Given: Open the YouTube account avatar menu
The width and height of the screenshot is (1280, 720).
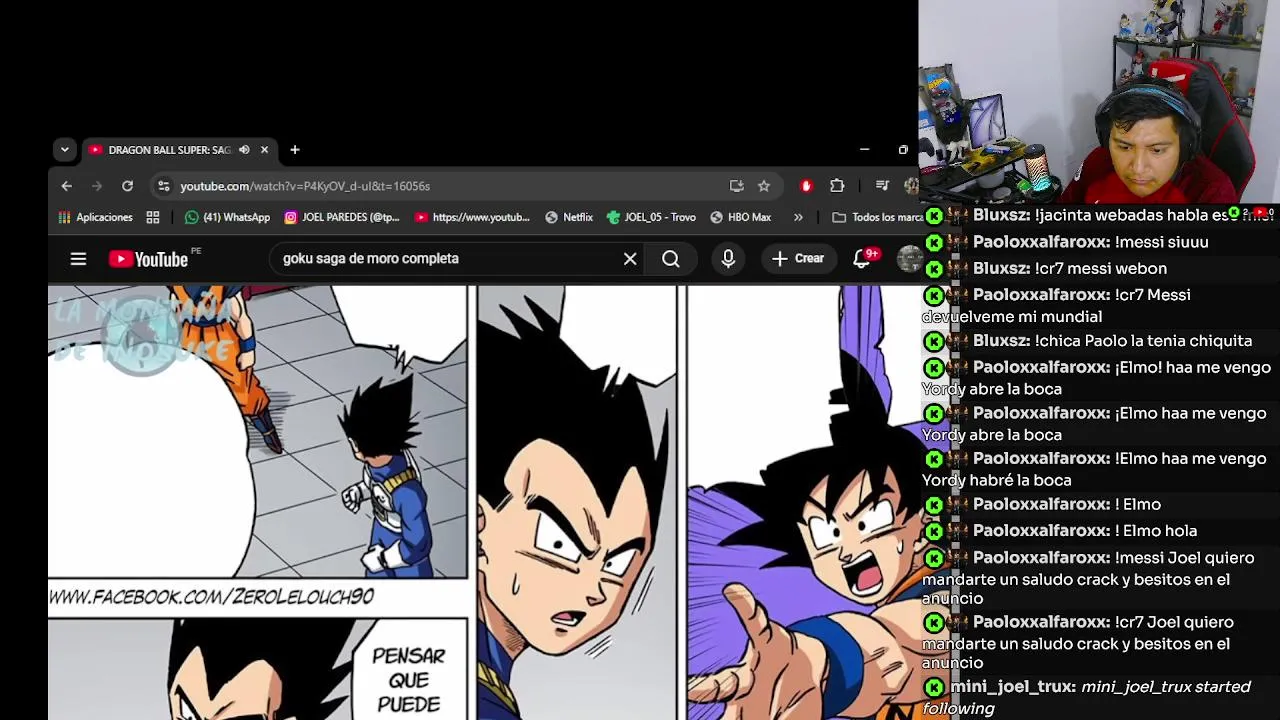Looking at the screenshot, I should (910, 259).
